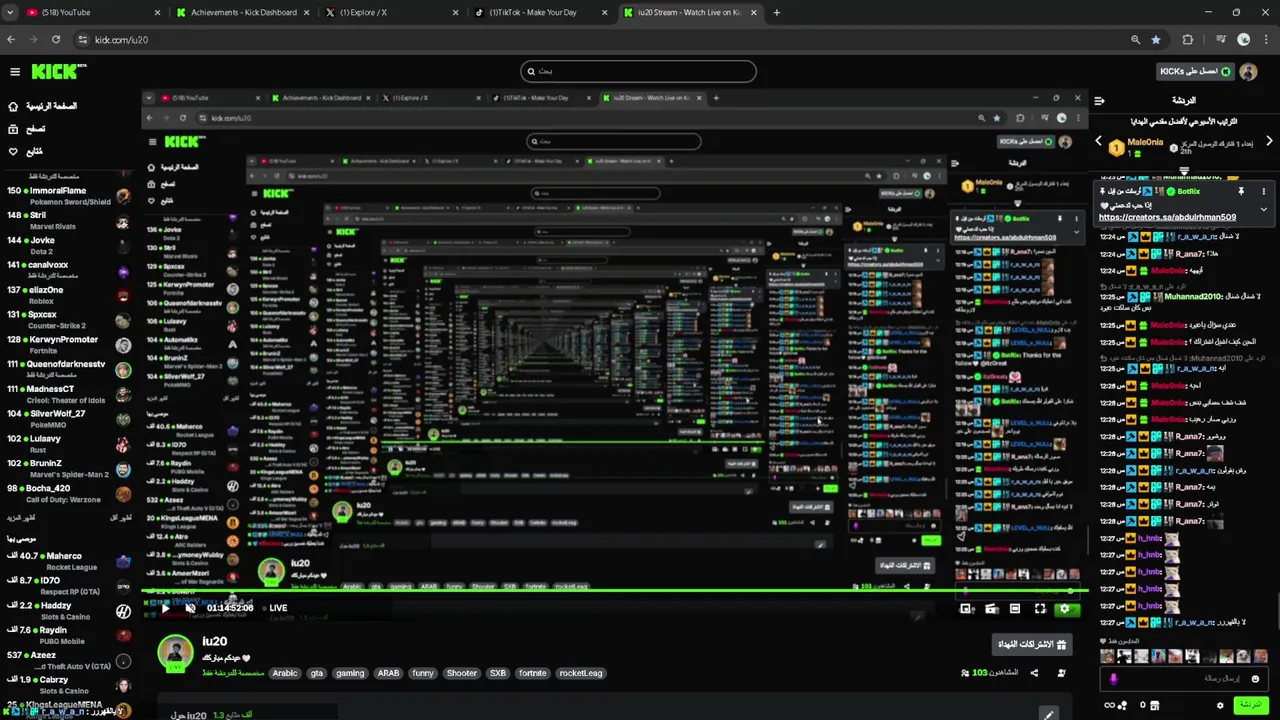This screenshot has width=1280, height=720.
Task: Open the iu20 channel name
Action: (215, 641)
